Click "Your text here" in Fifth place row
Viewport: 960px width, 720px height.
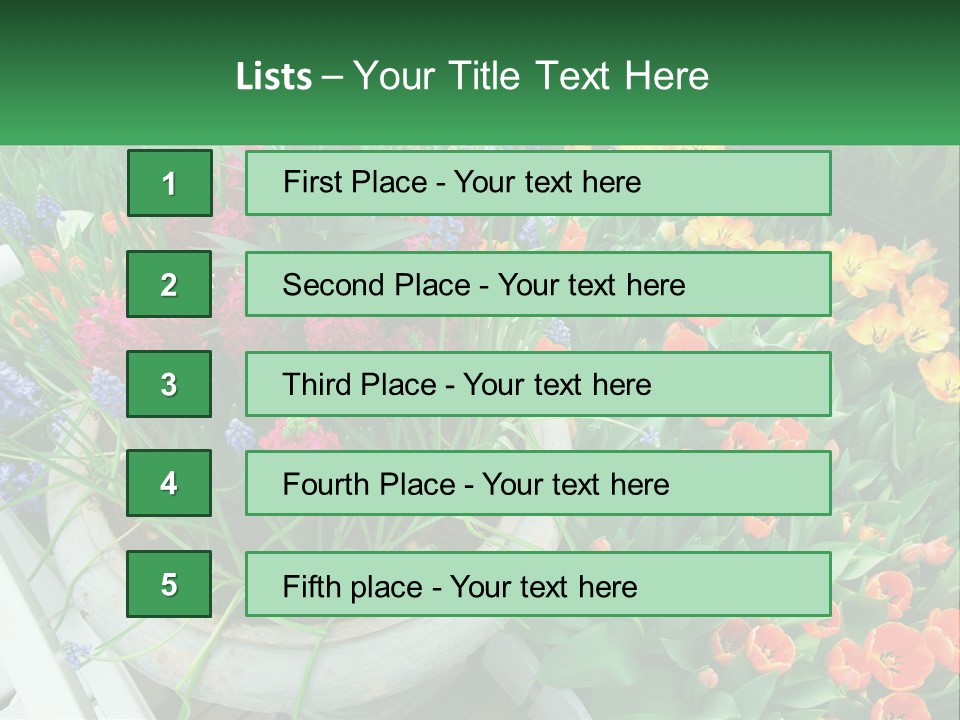544,586
